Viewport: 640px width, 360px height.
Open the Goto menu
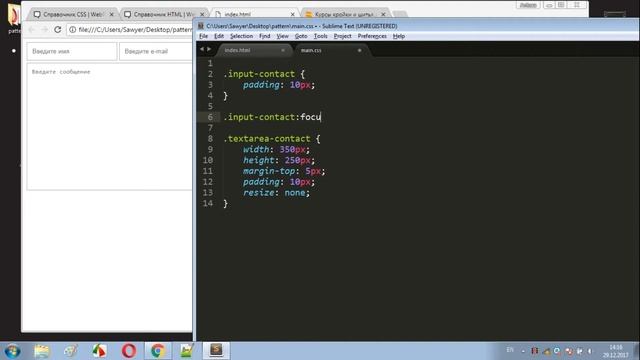[x=301, y=36]
